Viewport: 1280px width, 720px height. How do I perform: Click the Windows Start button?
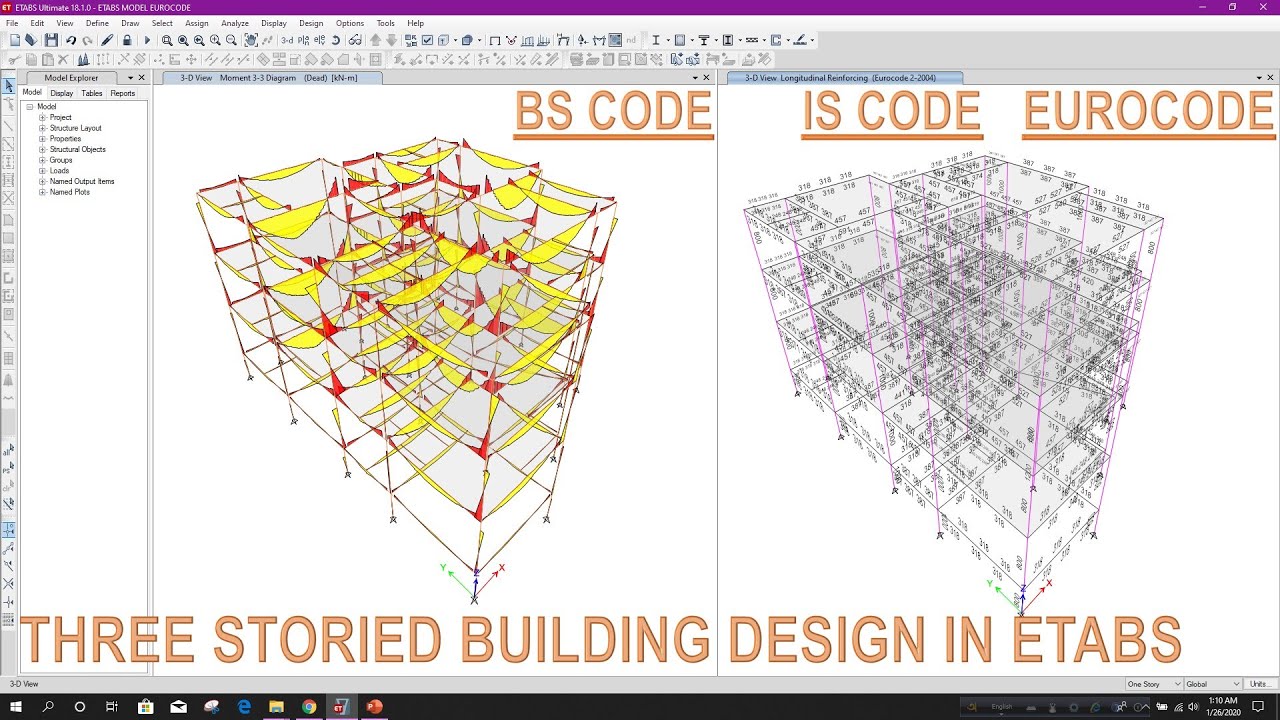(x=16, y=706)
